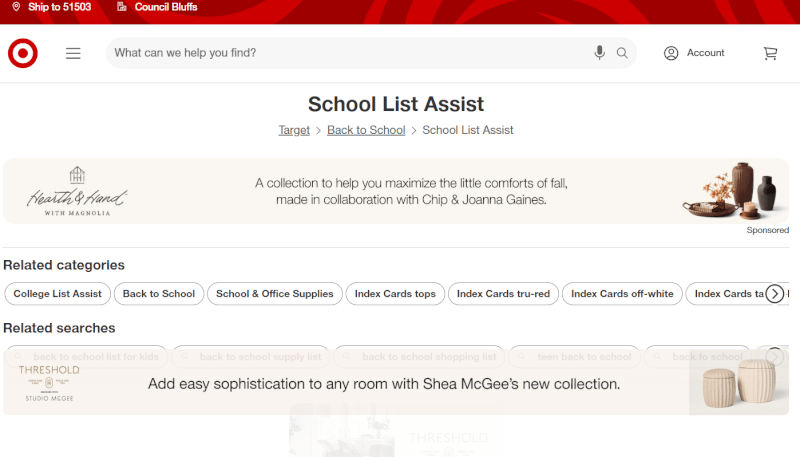The width and height of the screenshot is (800, 457).
Task: Select Index Cards off-white chip
Action: (623, 294)
